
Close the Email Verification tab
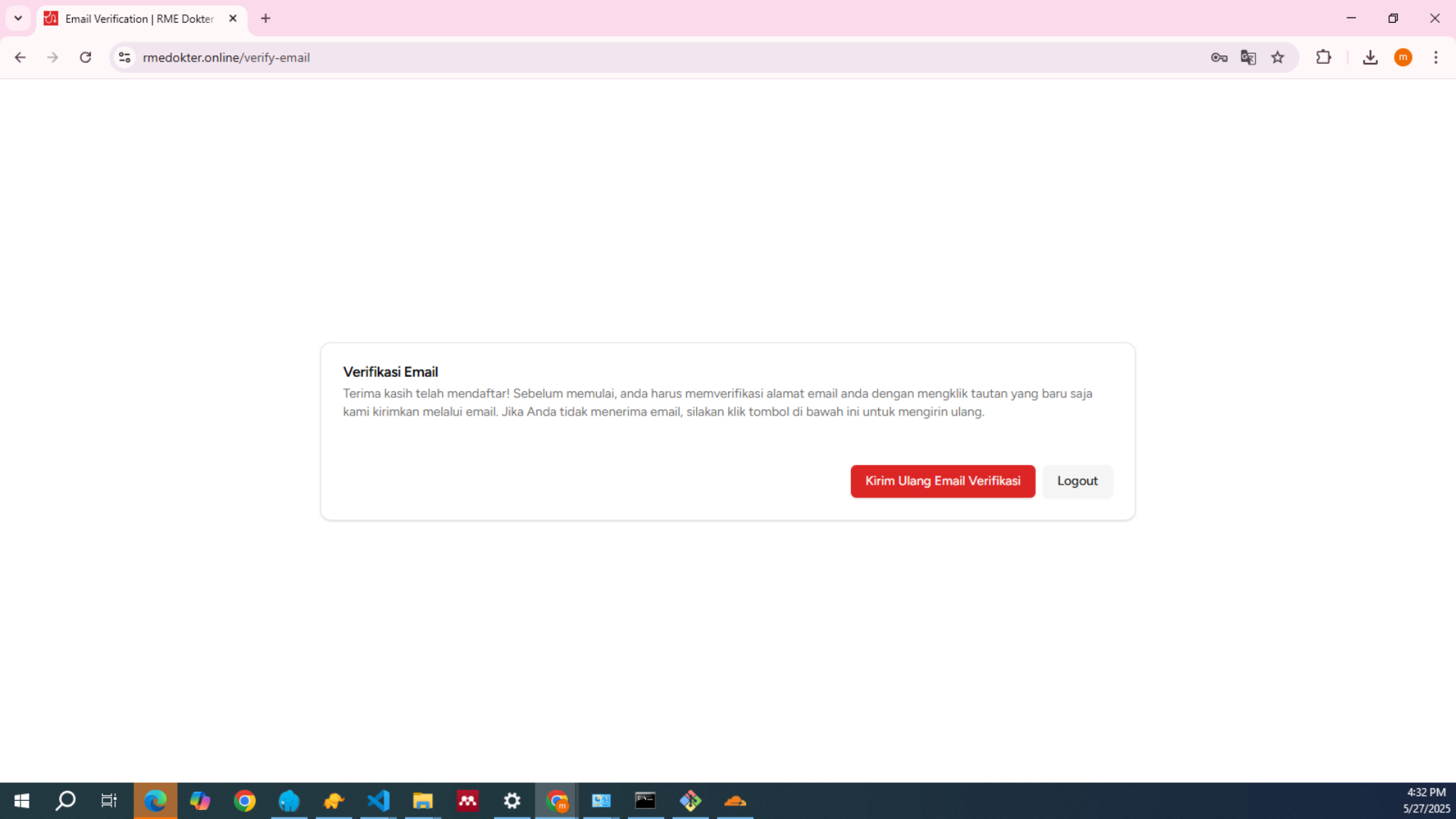point(233,19)
